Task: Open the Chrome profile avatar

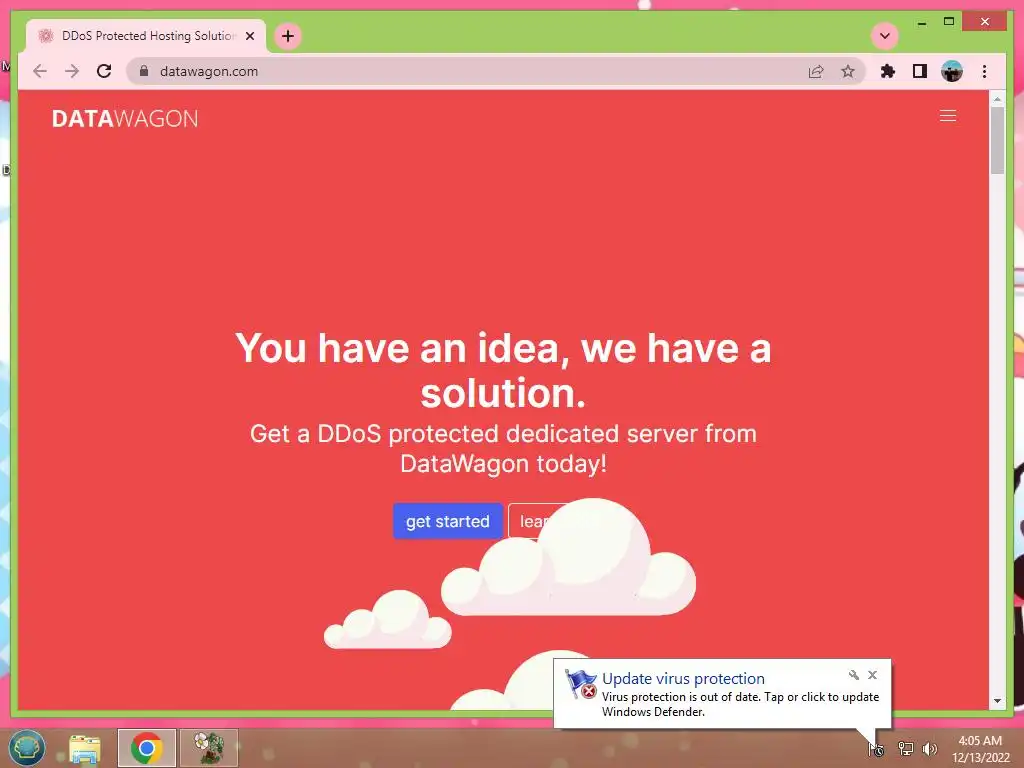Action: point(952,71)
